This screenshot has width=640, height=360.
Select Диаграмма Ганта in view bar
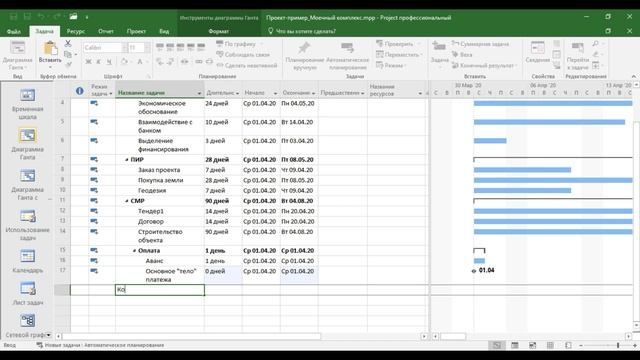[27, 144]
